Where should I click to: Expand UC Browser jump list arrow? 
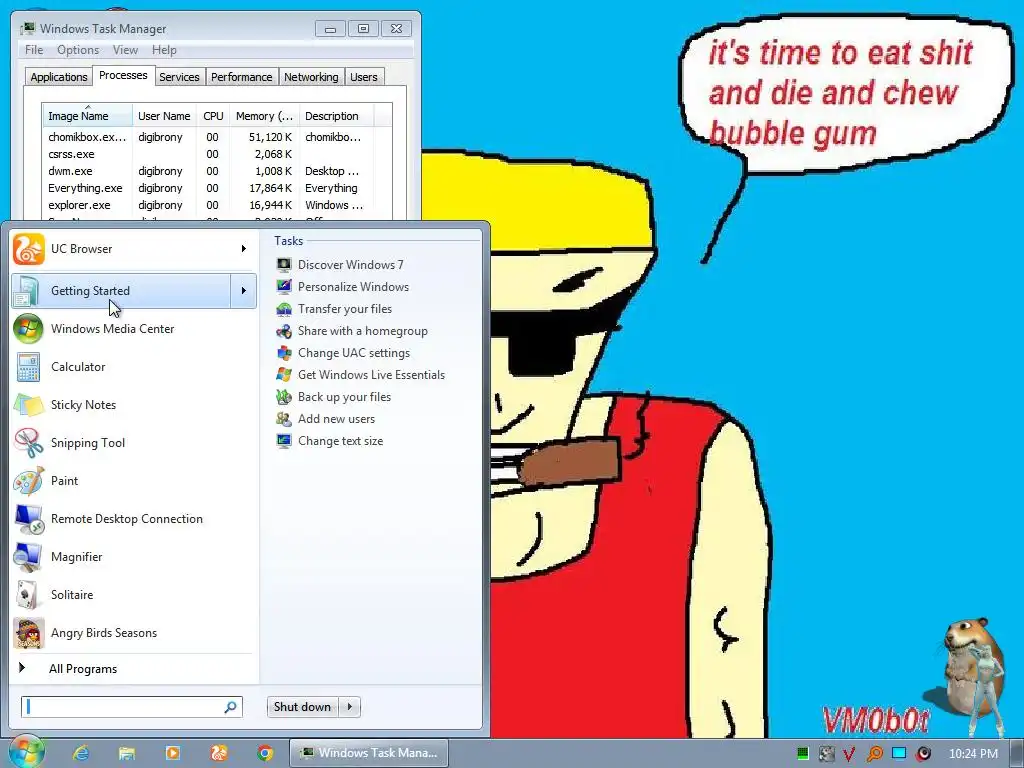(x=244, y=249)
